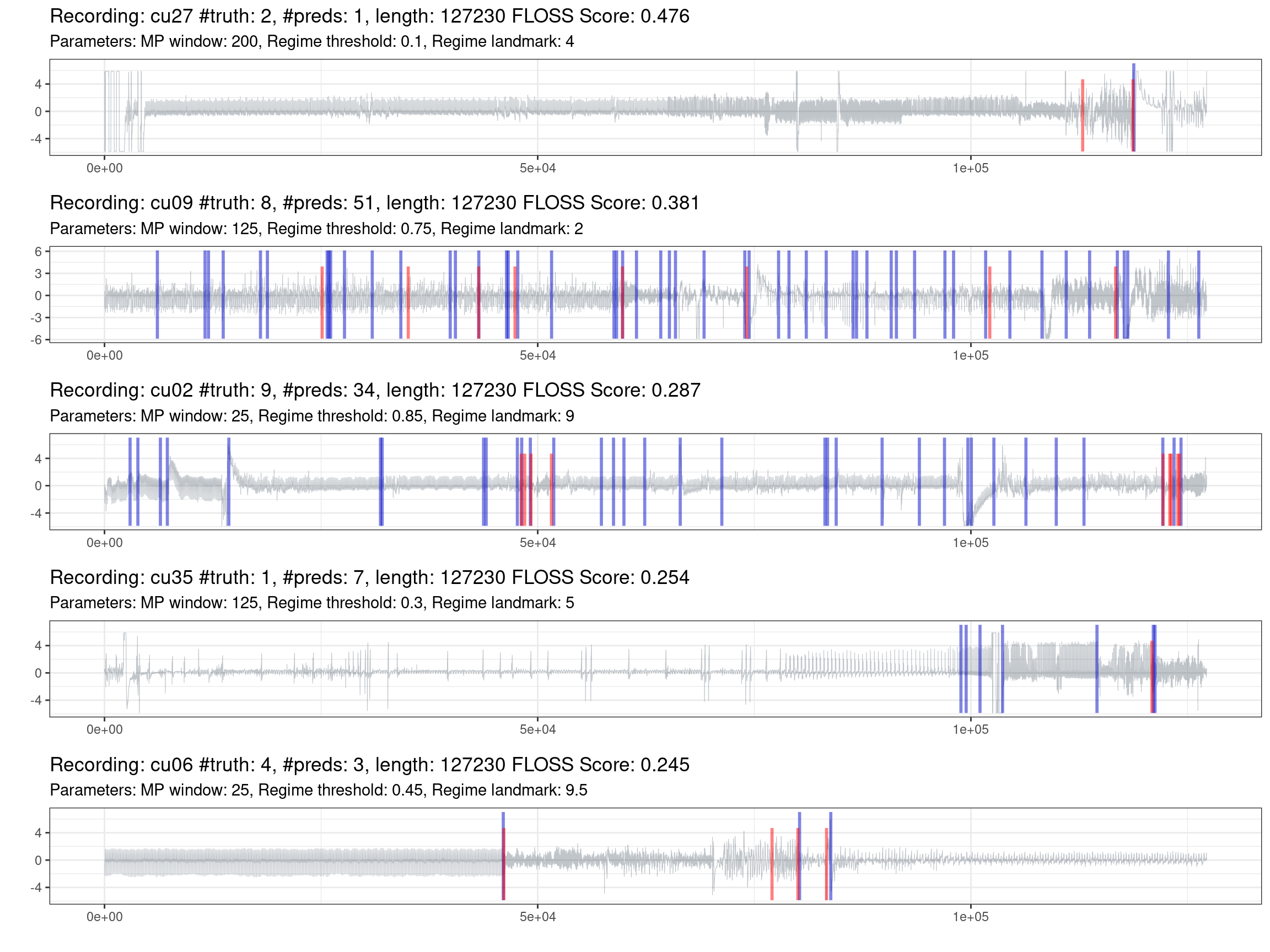Click the lone red truth marker in cu27 plot
This screenshot has width=1270, height=952.
[1082, 115]
